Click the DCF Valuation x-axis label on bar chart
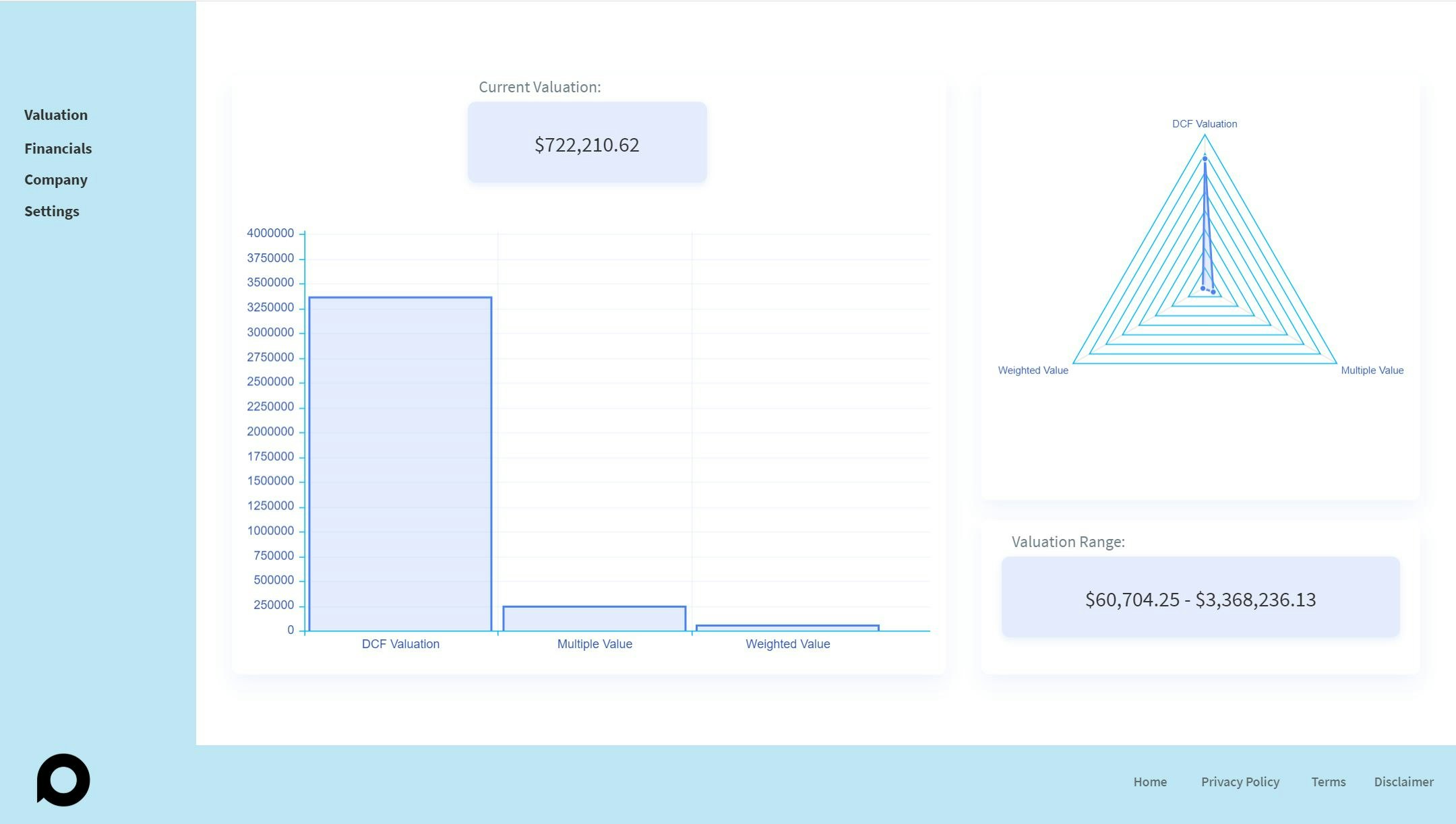 (x=400, y=644)
